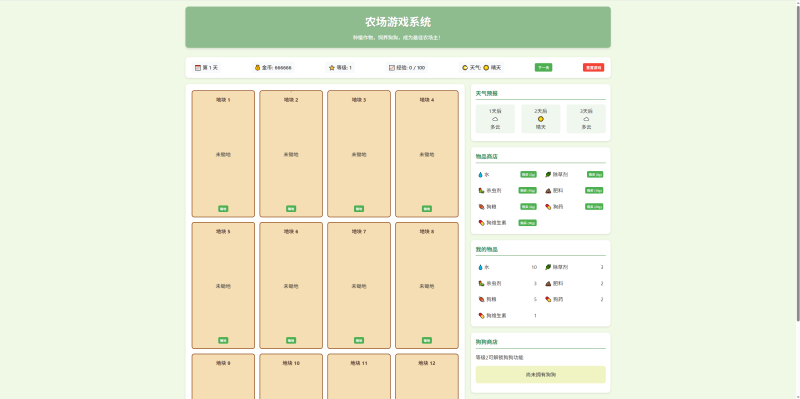Click the green button on 地块 1
The height and width of the screenshot is (399, 800).
coord(223,209)
